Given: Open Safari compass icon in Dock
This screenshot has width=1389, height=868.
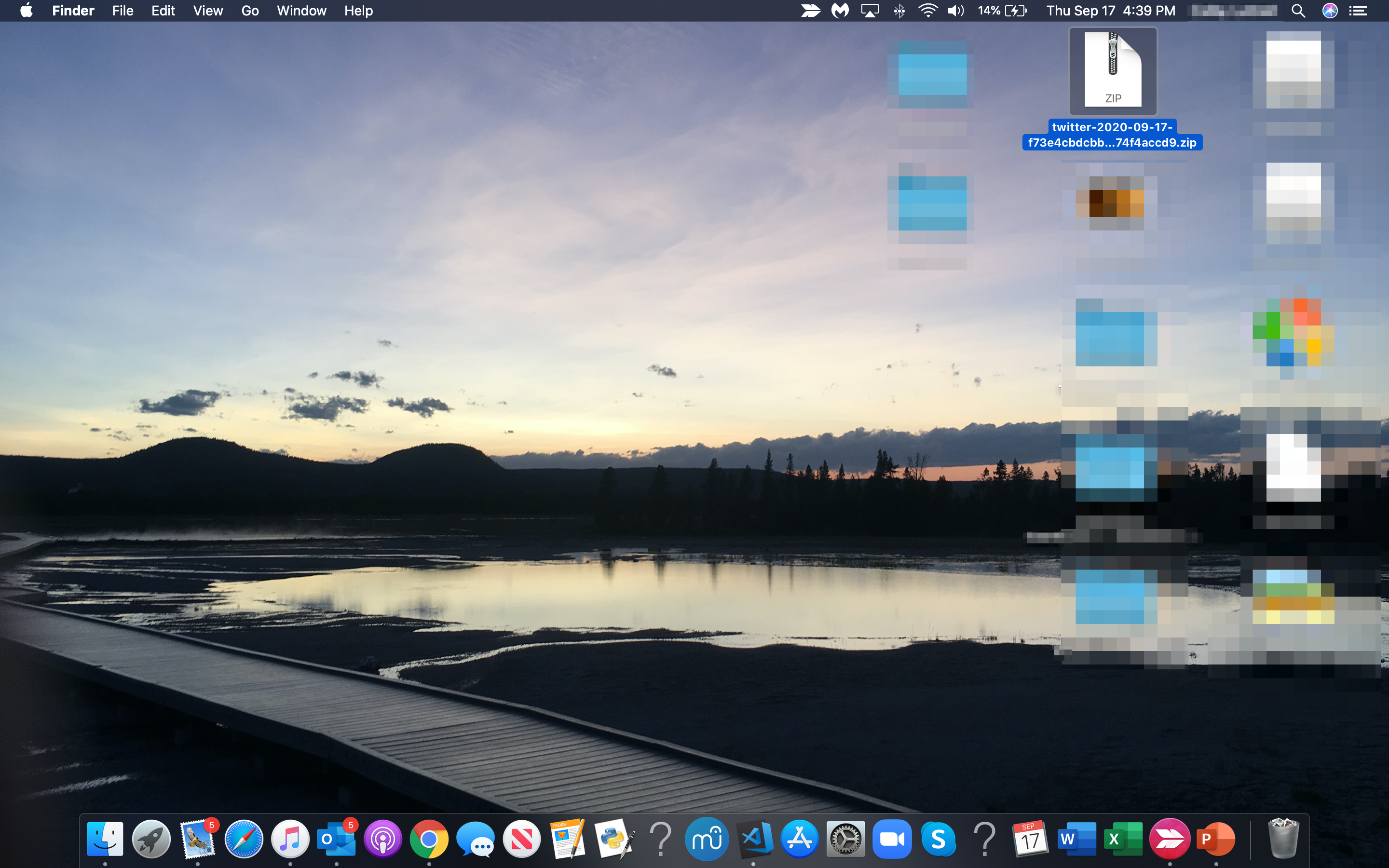Looking at the screenshot, I should tap(244, 839).
